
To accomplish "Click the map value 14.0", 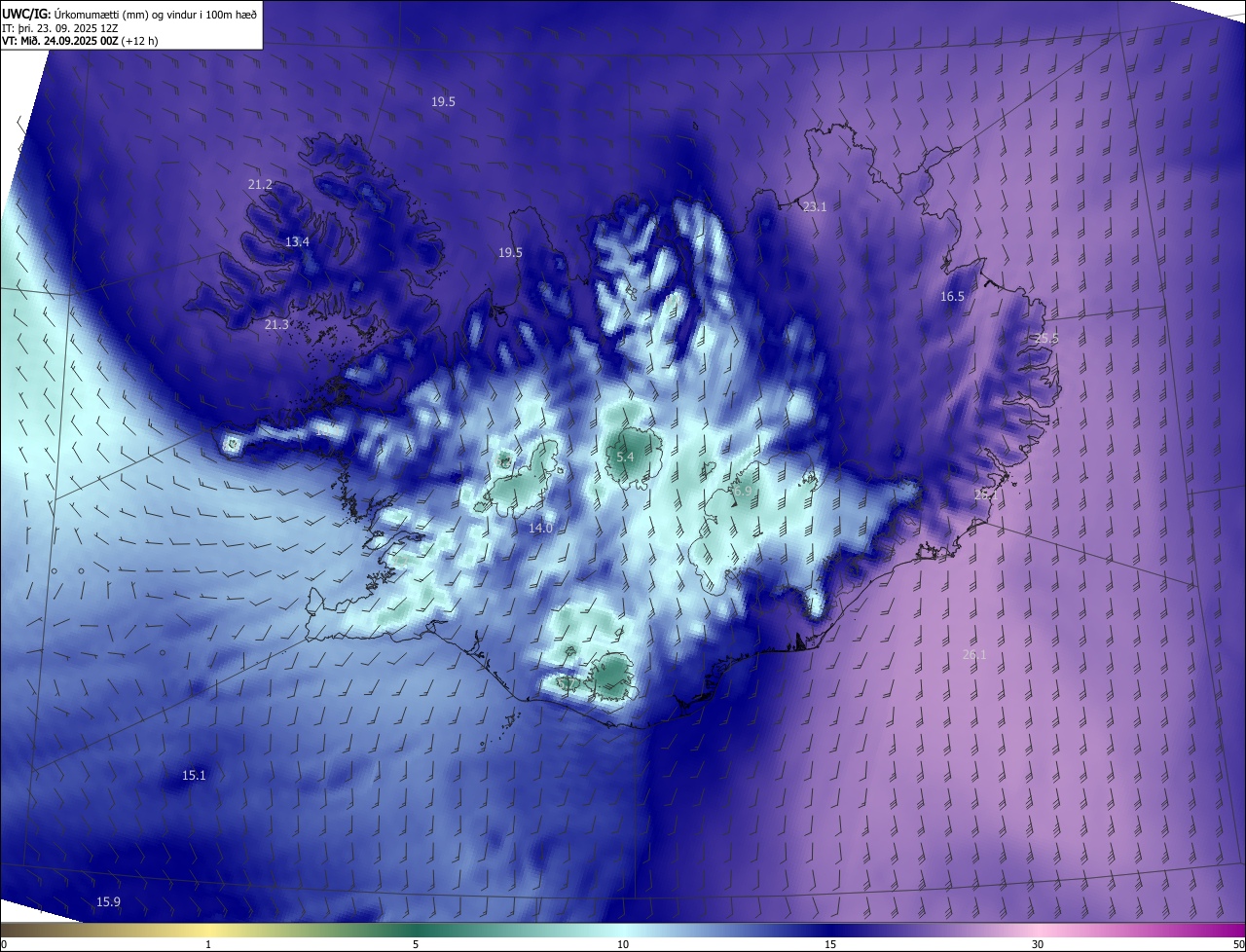I will point(540,528).
